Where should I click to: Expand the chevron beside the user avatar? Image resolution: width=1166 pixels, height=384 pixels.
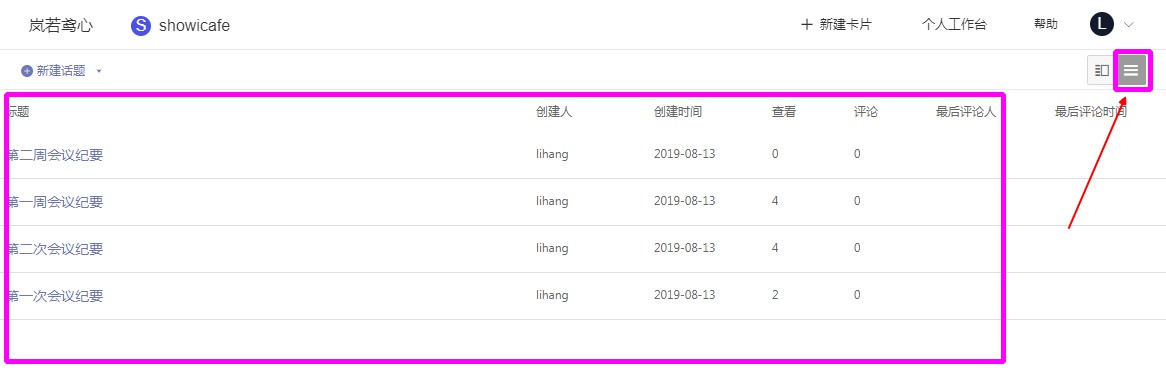pos(1128,25)
